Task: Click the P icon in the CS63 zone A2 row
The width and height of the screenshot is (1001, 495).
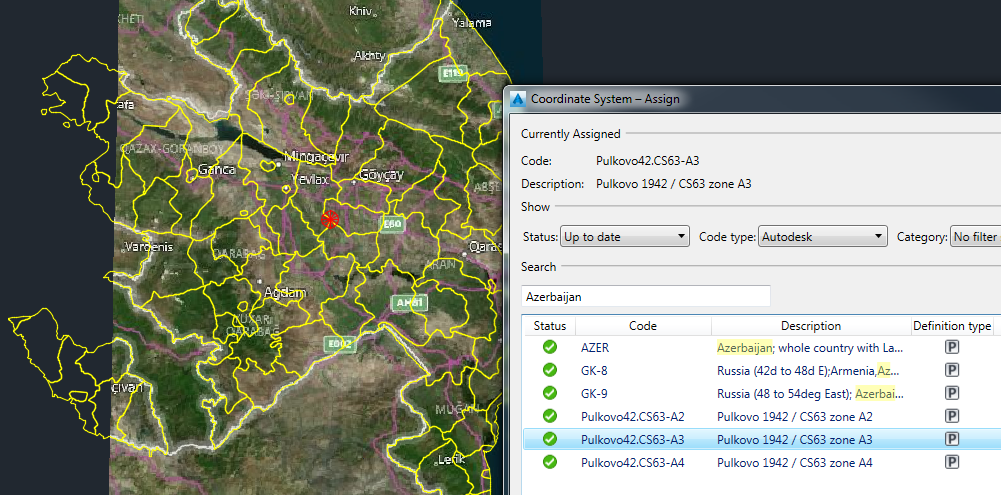Action: [952, 416]
